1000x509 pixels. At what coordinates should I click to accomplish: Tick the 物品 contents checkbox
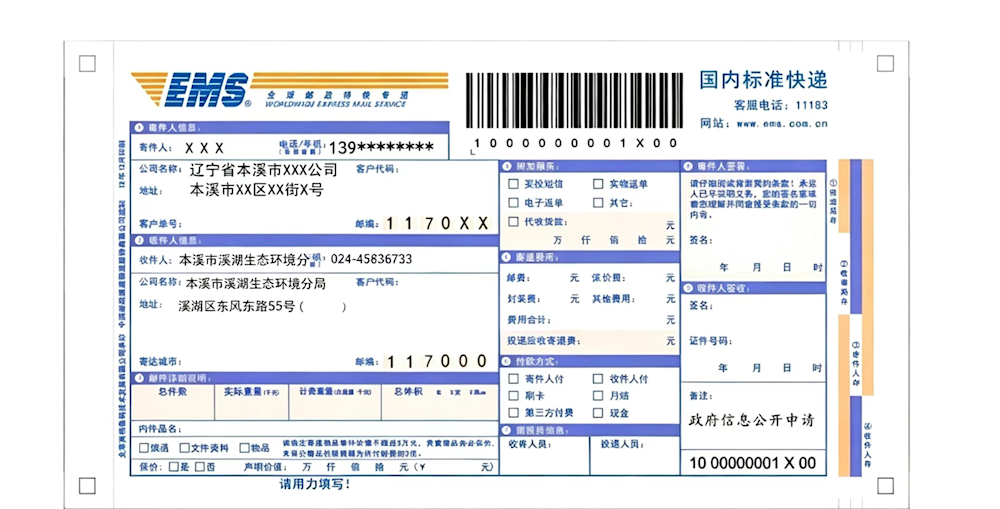point(244,448)
